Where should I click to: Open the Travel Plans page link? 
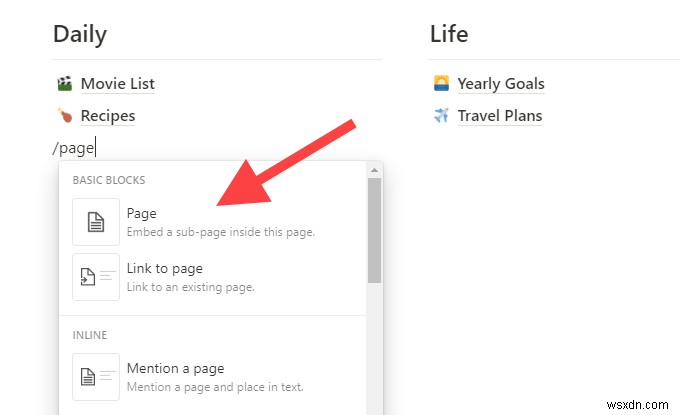point(499,116)
